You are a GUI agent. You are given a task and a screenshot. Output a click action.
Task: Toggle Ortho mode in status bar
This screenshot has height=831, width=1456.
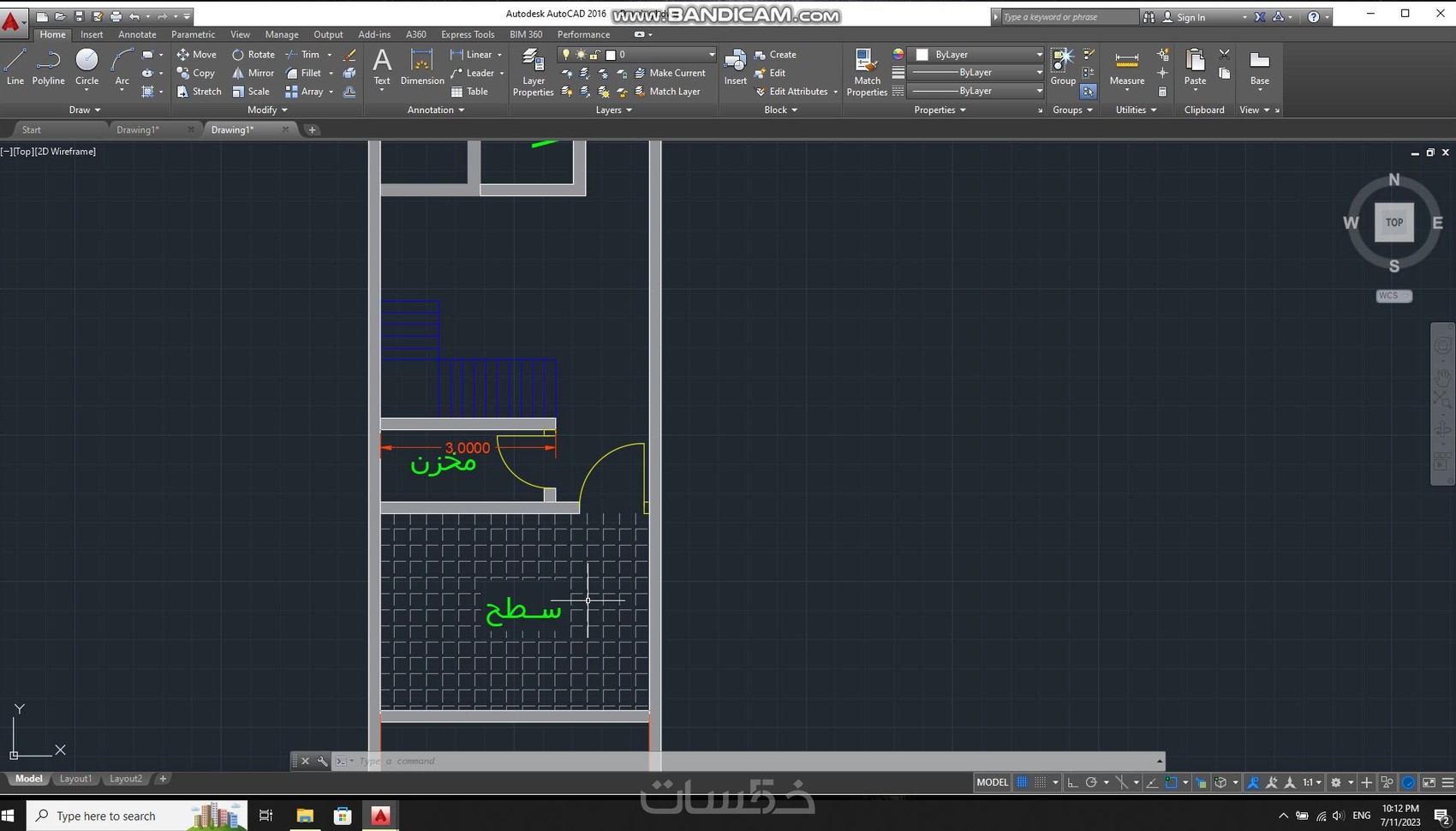(1072, 782)
